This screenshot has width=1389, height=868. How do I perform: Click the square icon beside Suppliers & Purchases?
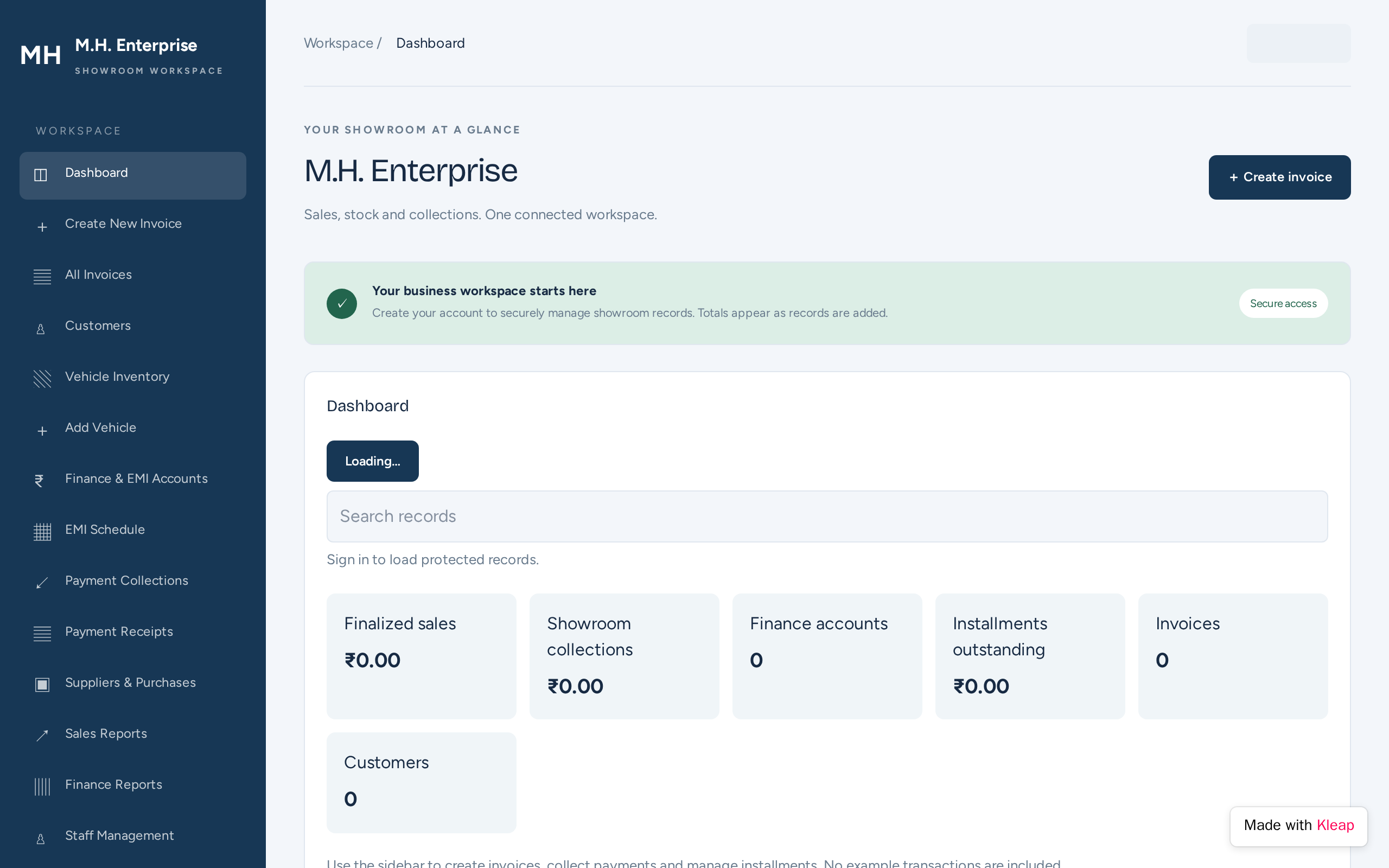(x=42, y=684)
